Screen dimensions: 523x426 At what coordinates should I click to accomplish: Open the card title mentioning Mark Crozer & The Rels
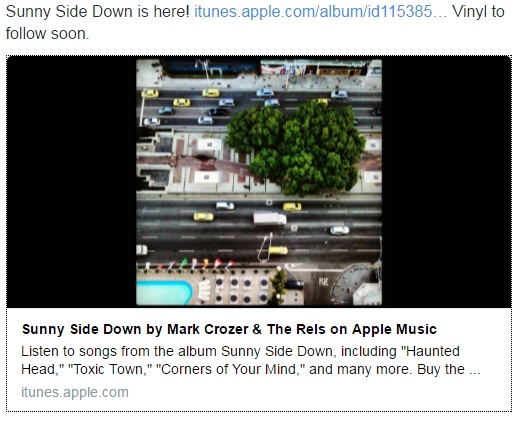tap(229, 329)
